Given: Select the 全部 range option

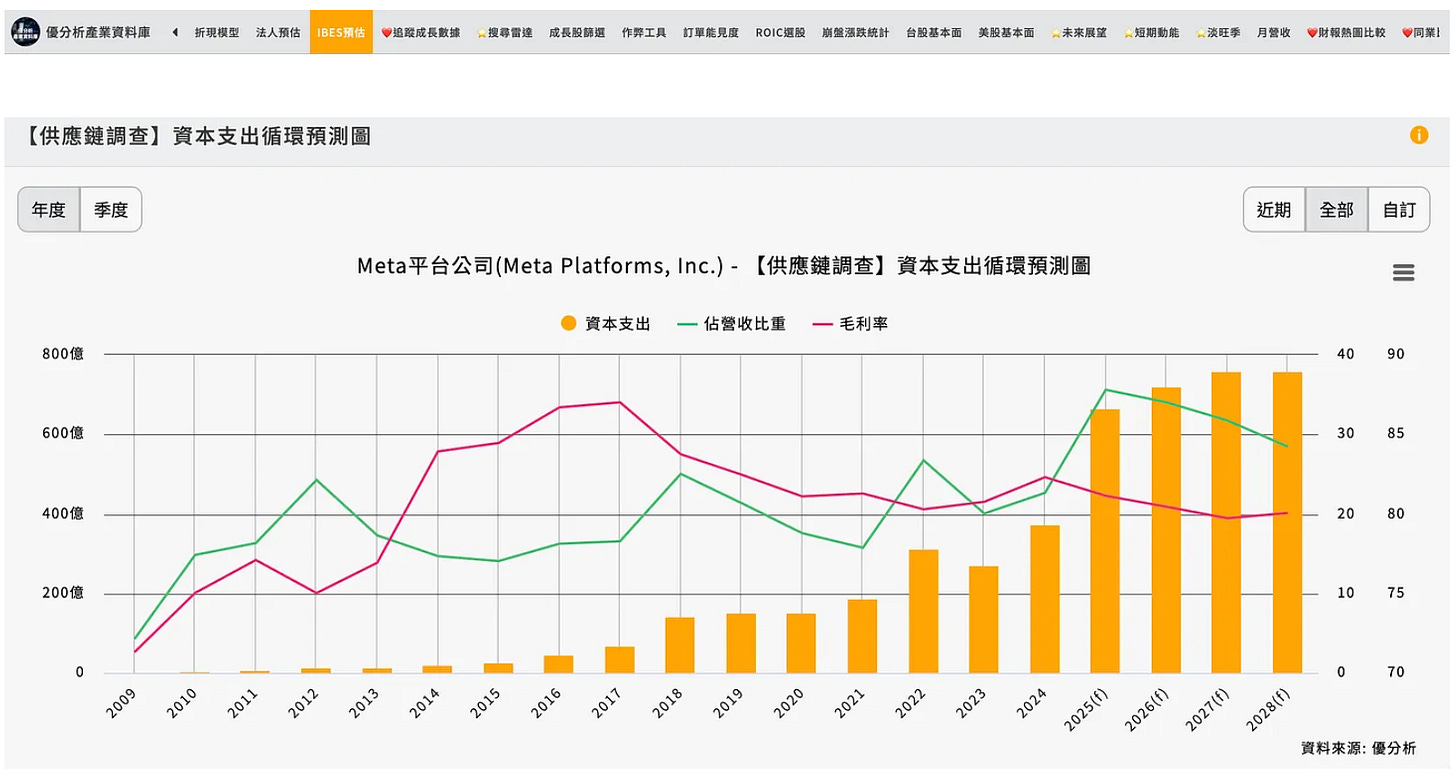Looking at the screenshot, I should [x=1337, y=210].
